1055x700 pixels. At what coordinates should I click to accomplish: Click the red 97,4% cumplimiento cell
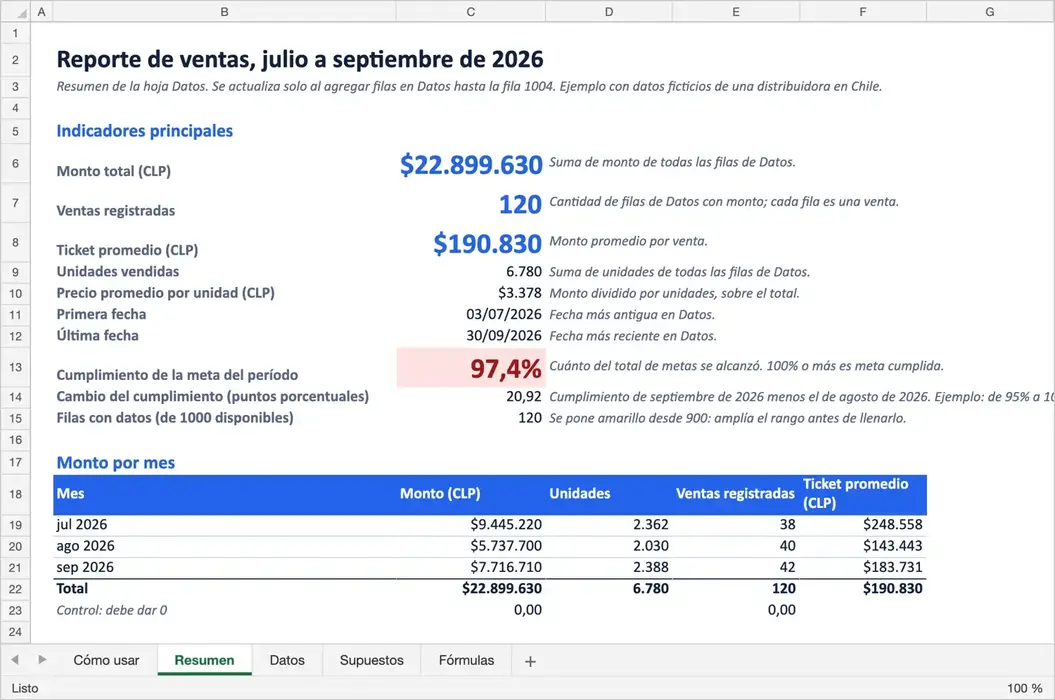[x=471, y=368]
